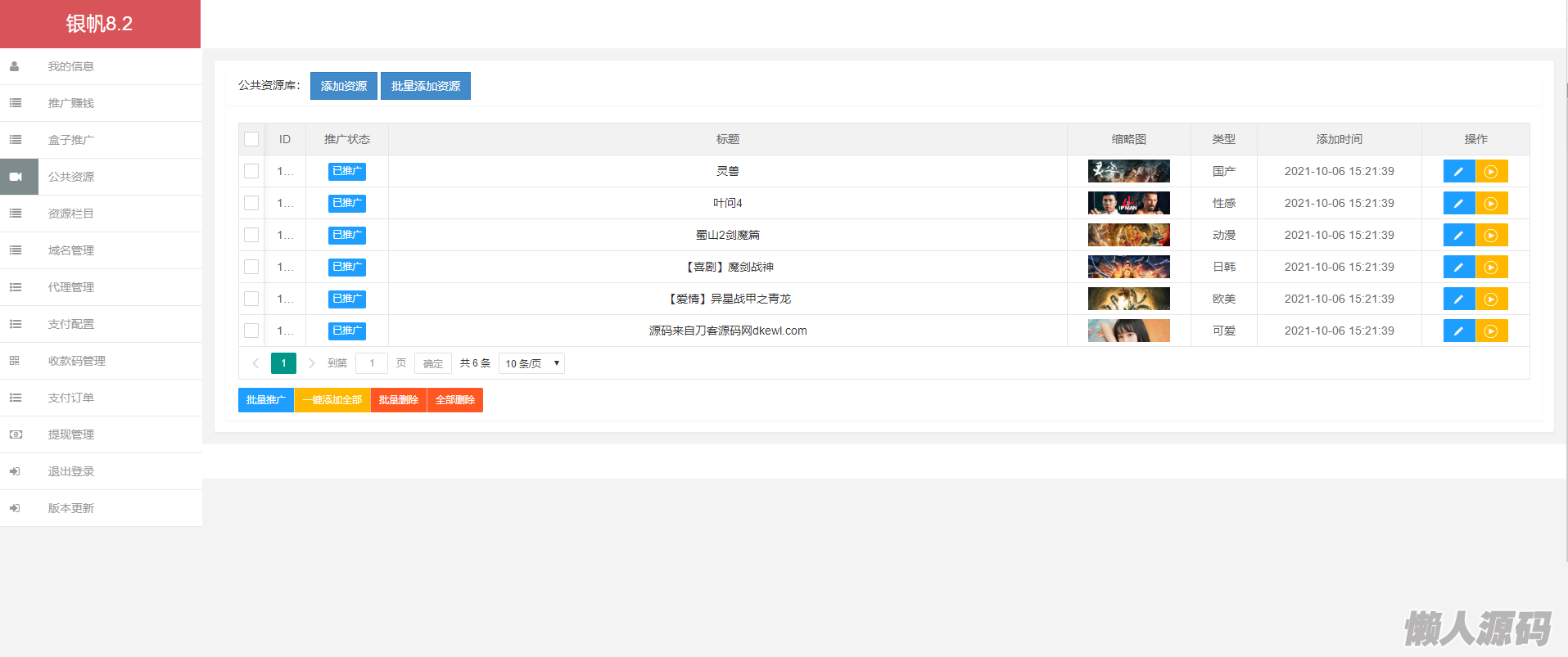Viewport: 1568px width, 657px height.
Task: Click the list icon beside 支付订单
Action: tap(15, 398)
